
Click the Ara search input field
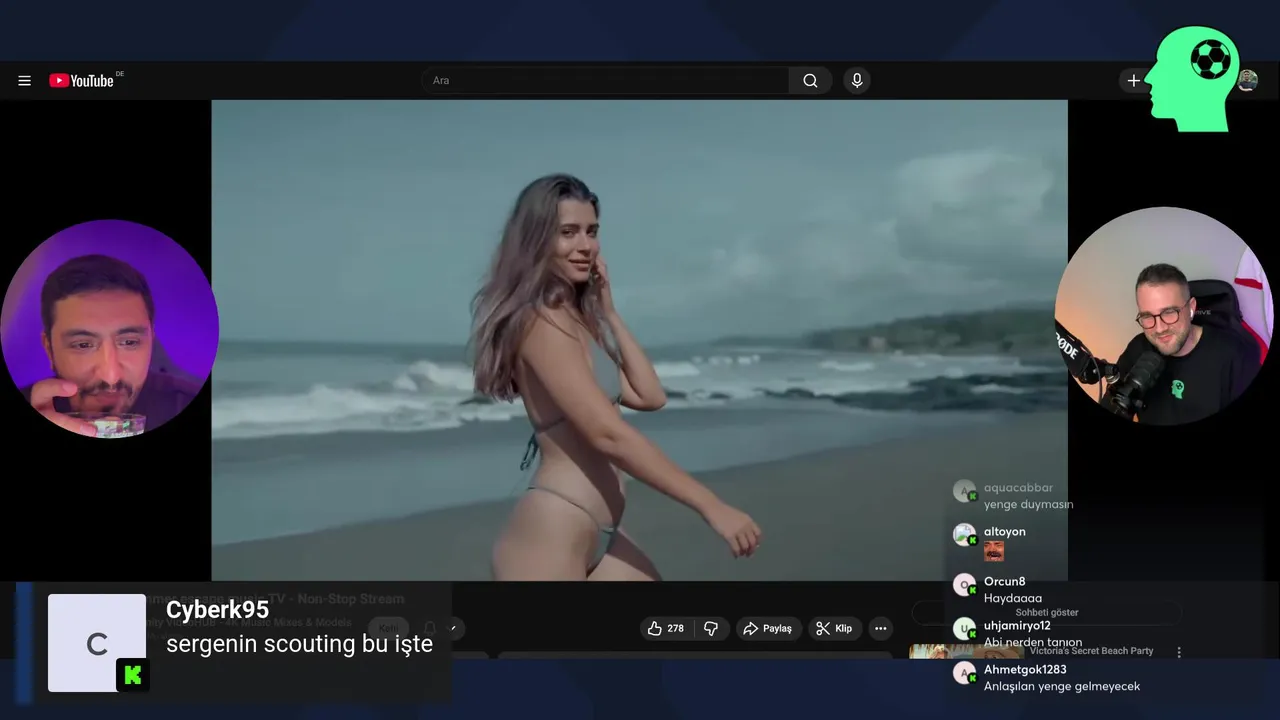click(605, 80)
